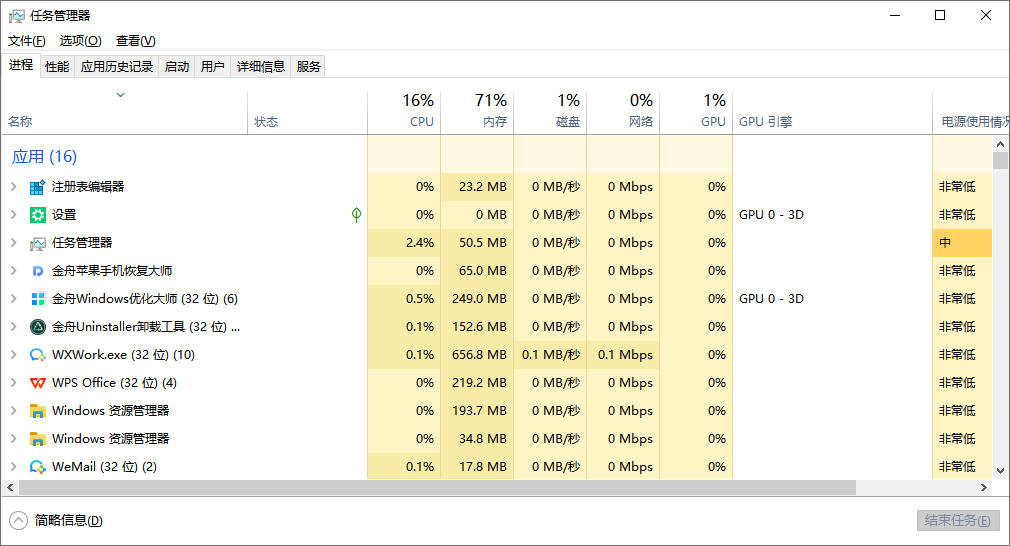Open the 选项(O) menu
The height and width of the screenshot is (546, 1010).
pyautogui.click(x=81, y=41)
